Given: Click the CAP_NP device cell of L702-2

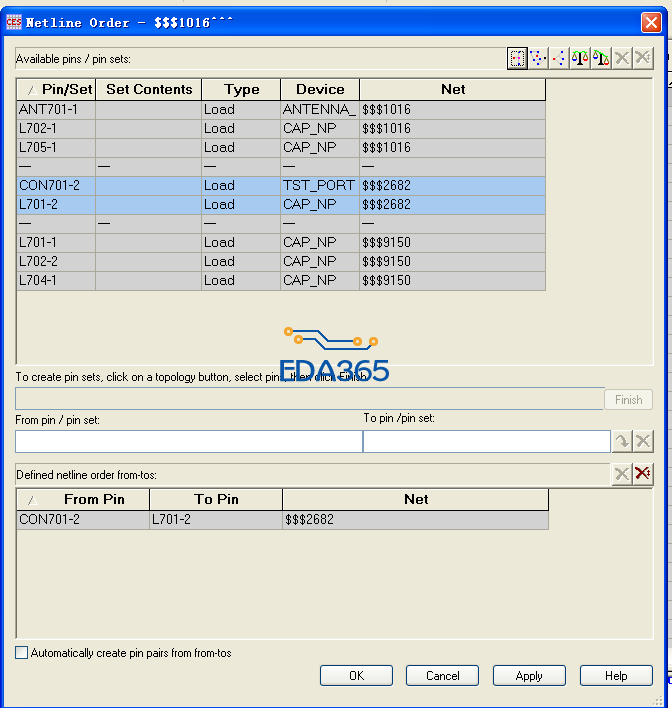Looking at the screenshot, I should tap(320, 261).
